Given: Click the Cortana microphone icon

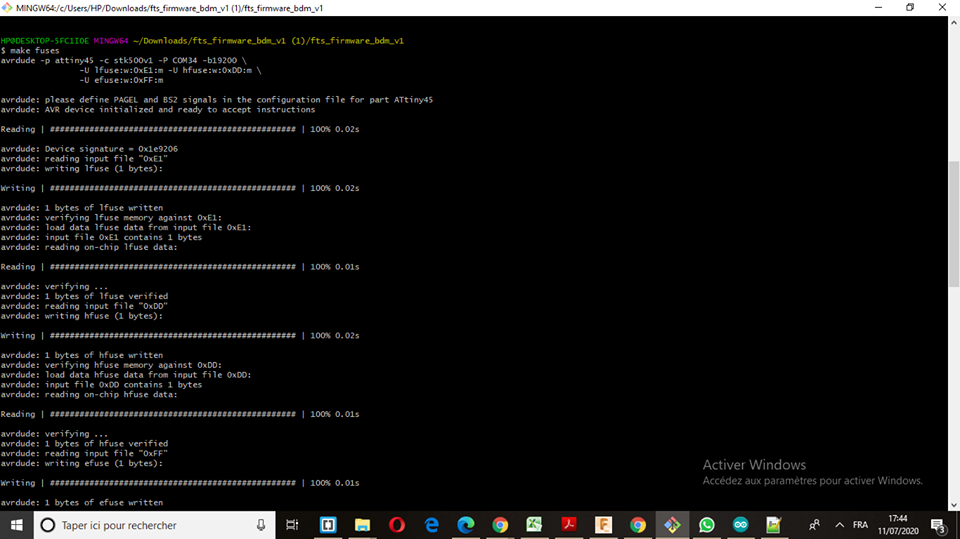Looking at the screenshot, I should (261, 525).
